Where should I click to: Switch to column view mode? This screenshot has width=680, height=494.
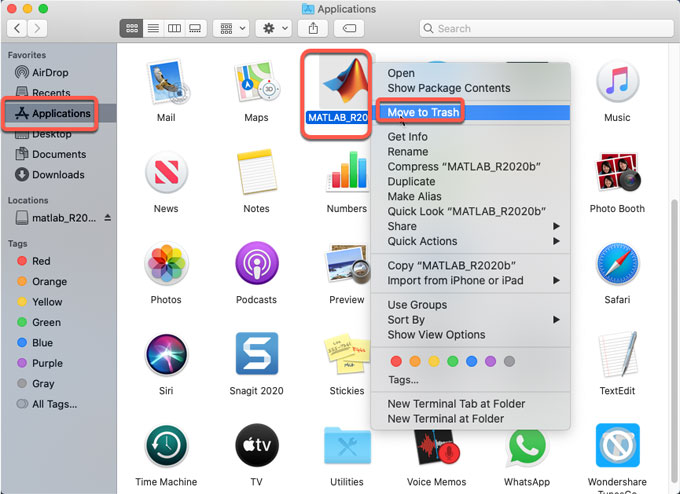pos(174,29)
